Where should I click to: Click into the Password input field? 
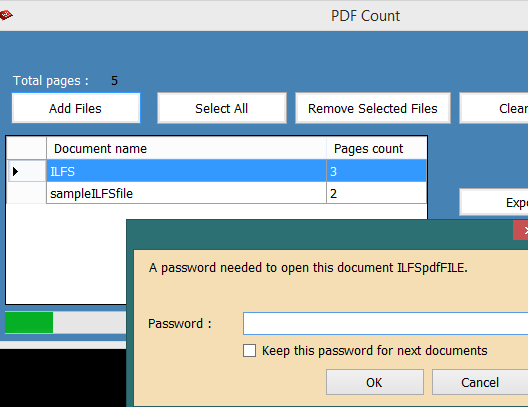click(x=386, y=324)
